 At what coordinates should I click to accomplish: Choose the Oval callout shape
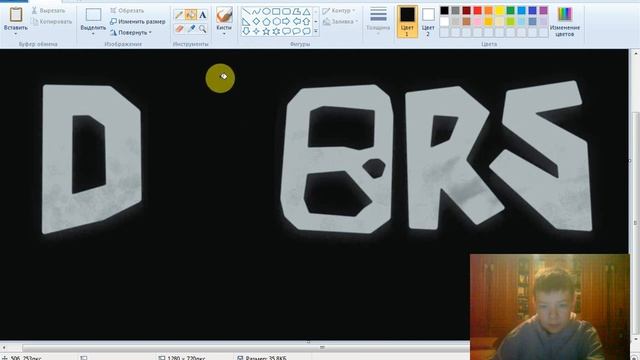[x=296, y=31]
